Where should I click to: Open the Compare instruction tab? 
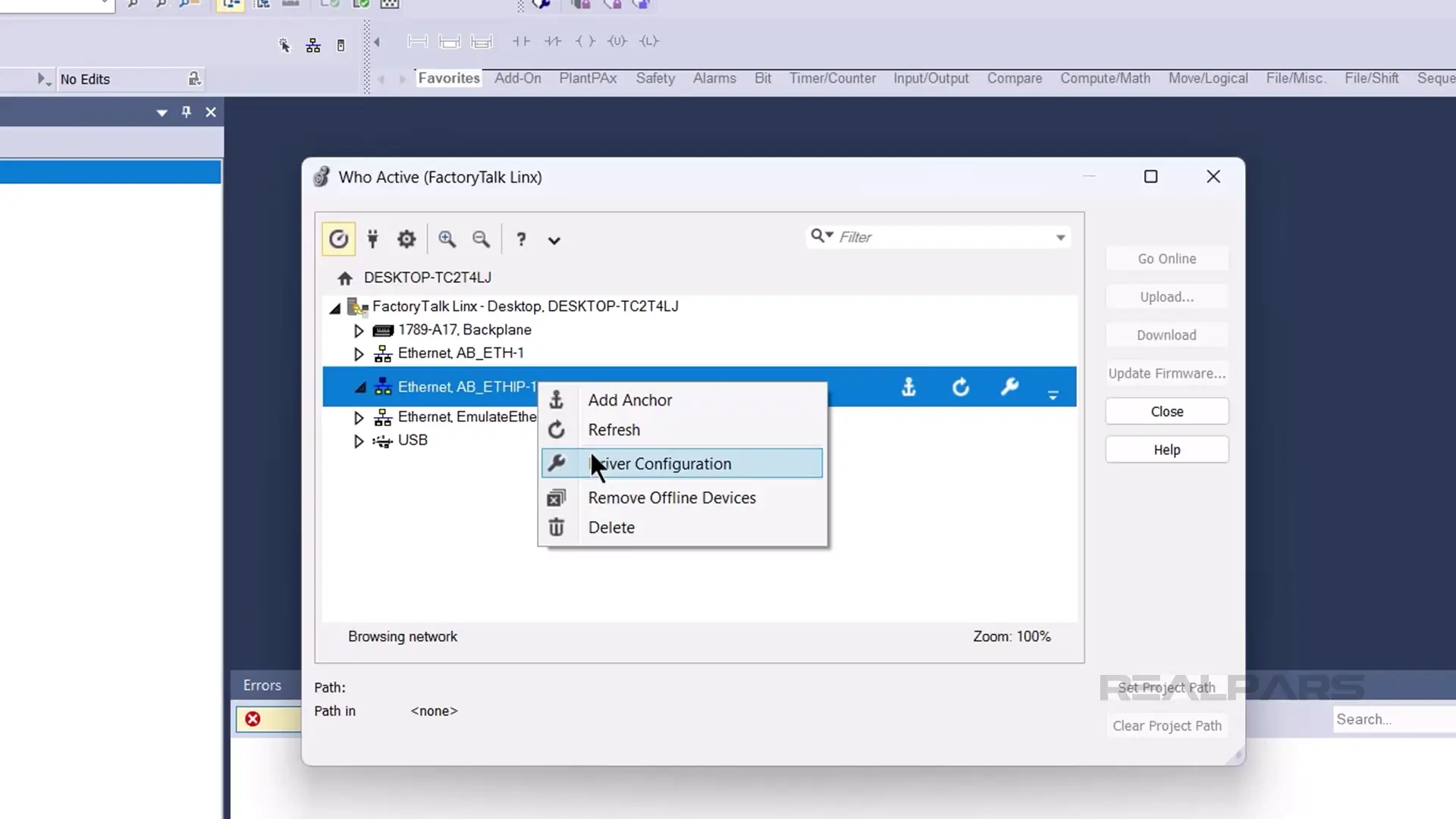[1014, 78]
